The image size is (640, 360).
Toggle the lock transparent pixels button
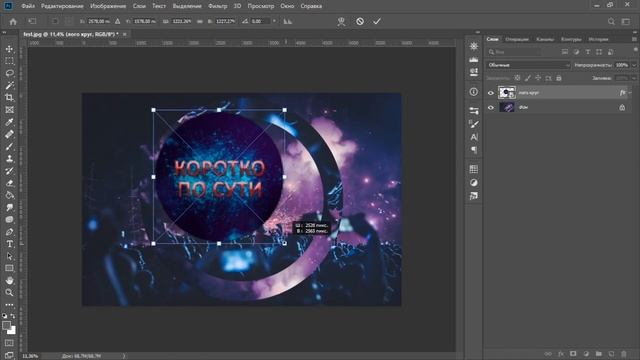click(517, 78)
